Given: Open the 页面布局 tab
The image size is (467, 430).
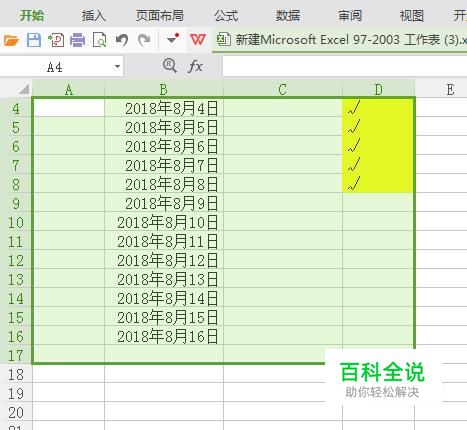Looking at the screenshot, I should click(x=160, y=15).
